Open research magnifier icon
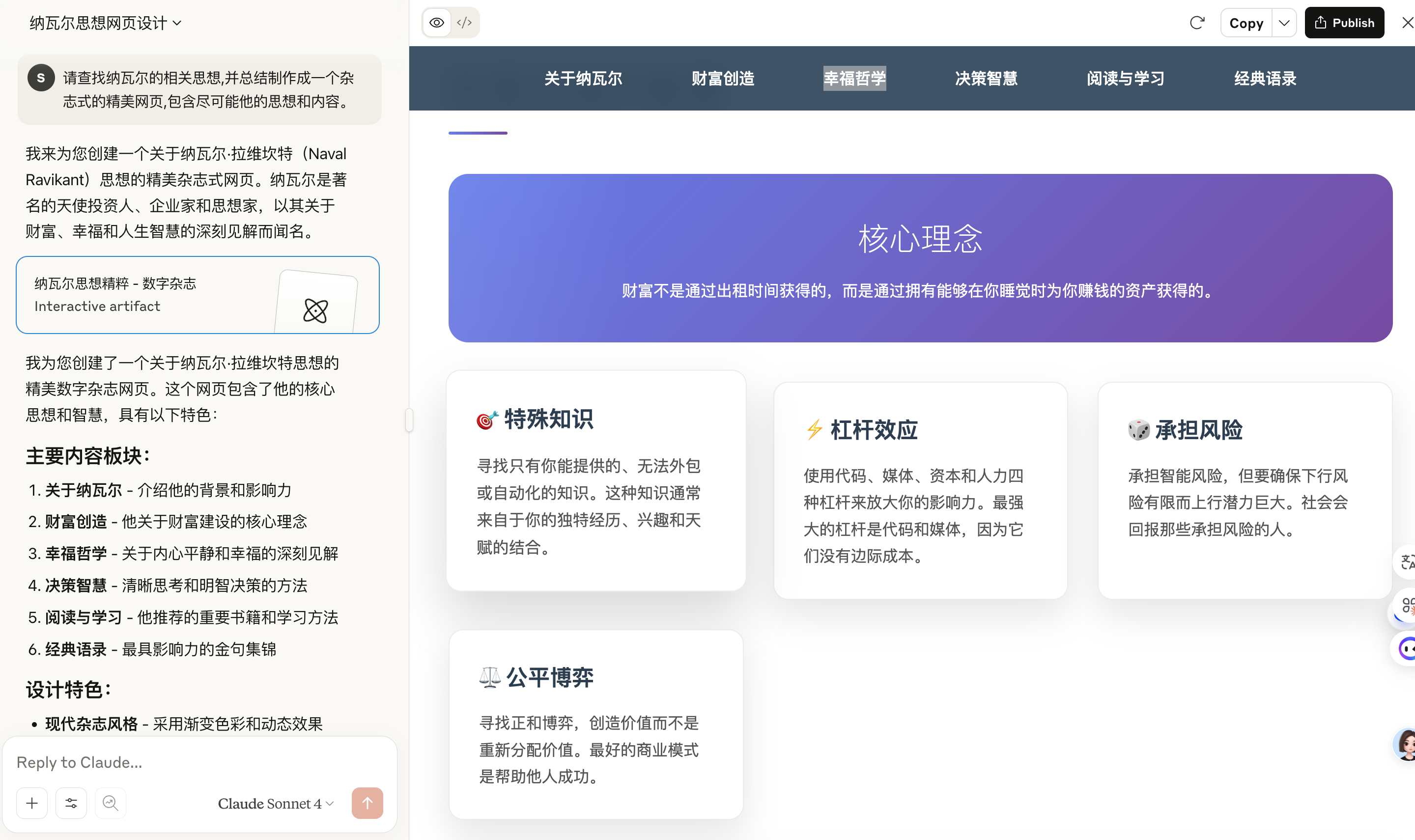The image size is (1415, 840). pos(111,803)
